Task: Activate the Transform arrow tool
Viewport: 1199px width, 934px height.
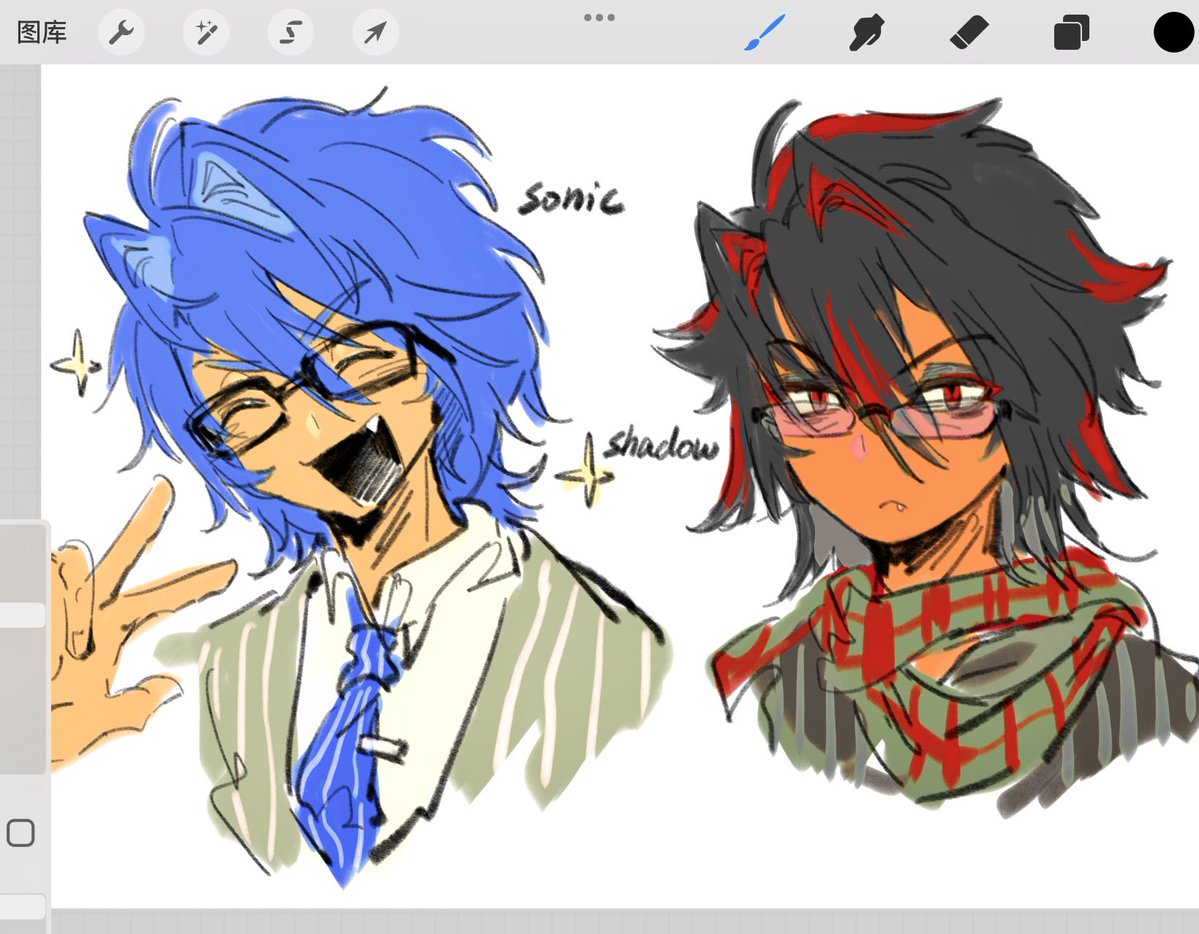Action: pyautogui.click(x=375, y=32)
